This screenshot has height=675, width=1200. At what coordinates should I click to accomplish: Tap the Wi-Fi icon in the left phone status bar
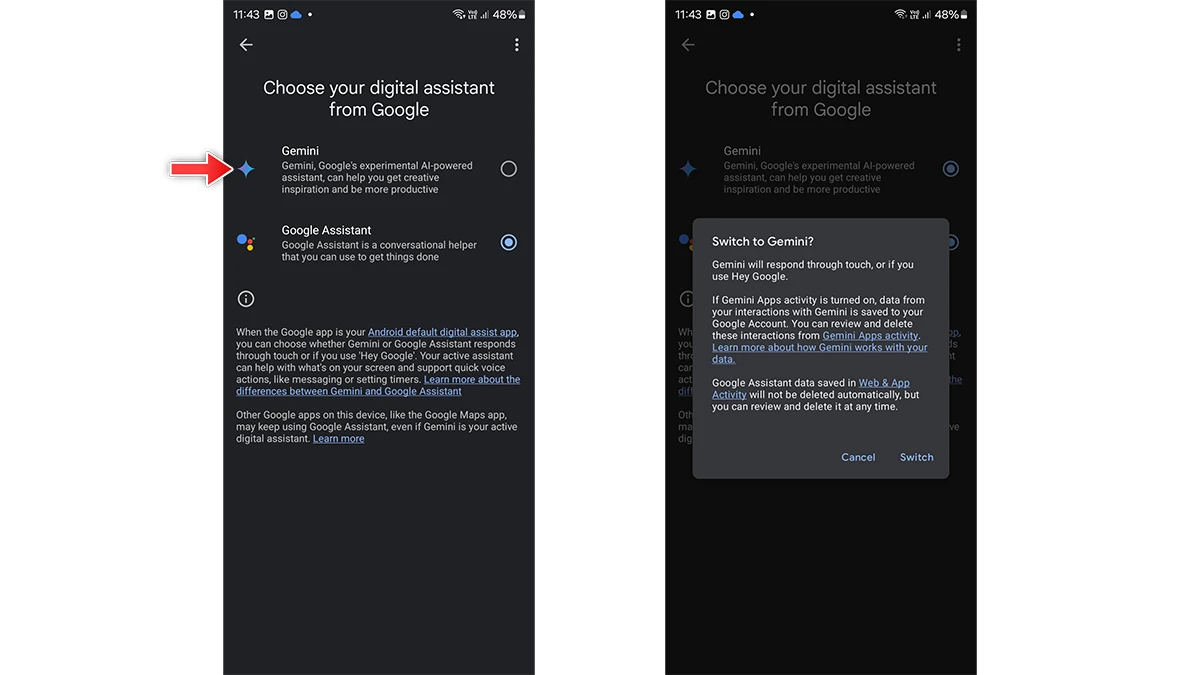coord(459,15)
